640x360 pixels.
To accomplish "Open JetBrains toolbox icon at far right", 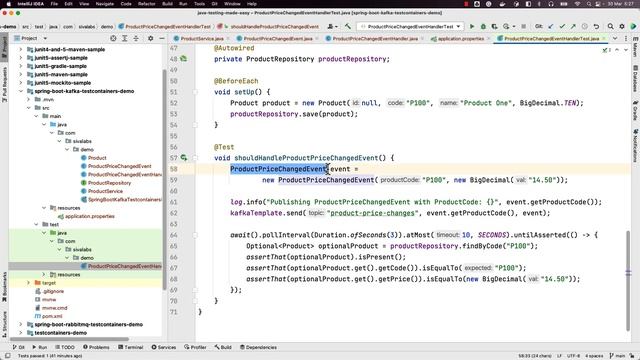I will pos(633,27).
